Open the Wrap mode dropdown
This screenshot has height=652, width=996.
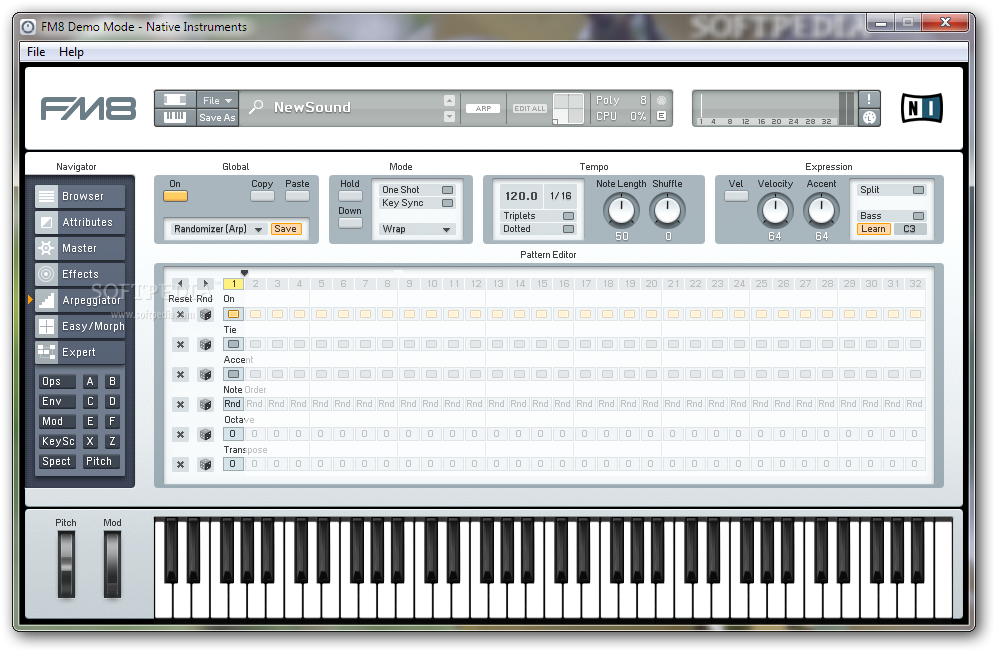[417, 229]
